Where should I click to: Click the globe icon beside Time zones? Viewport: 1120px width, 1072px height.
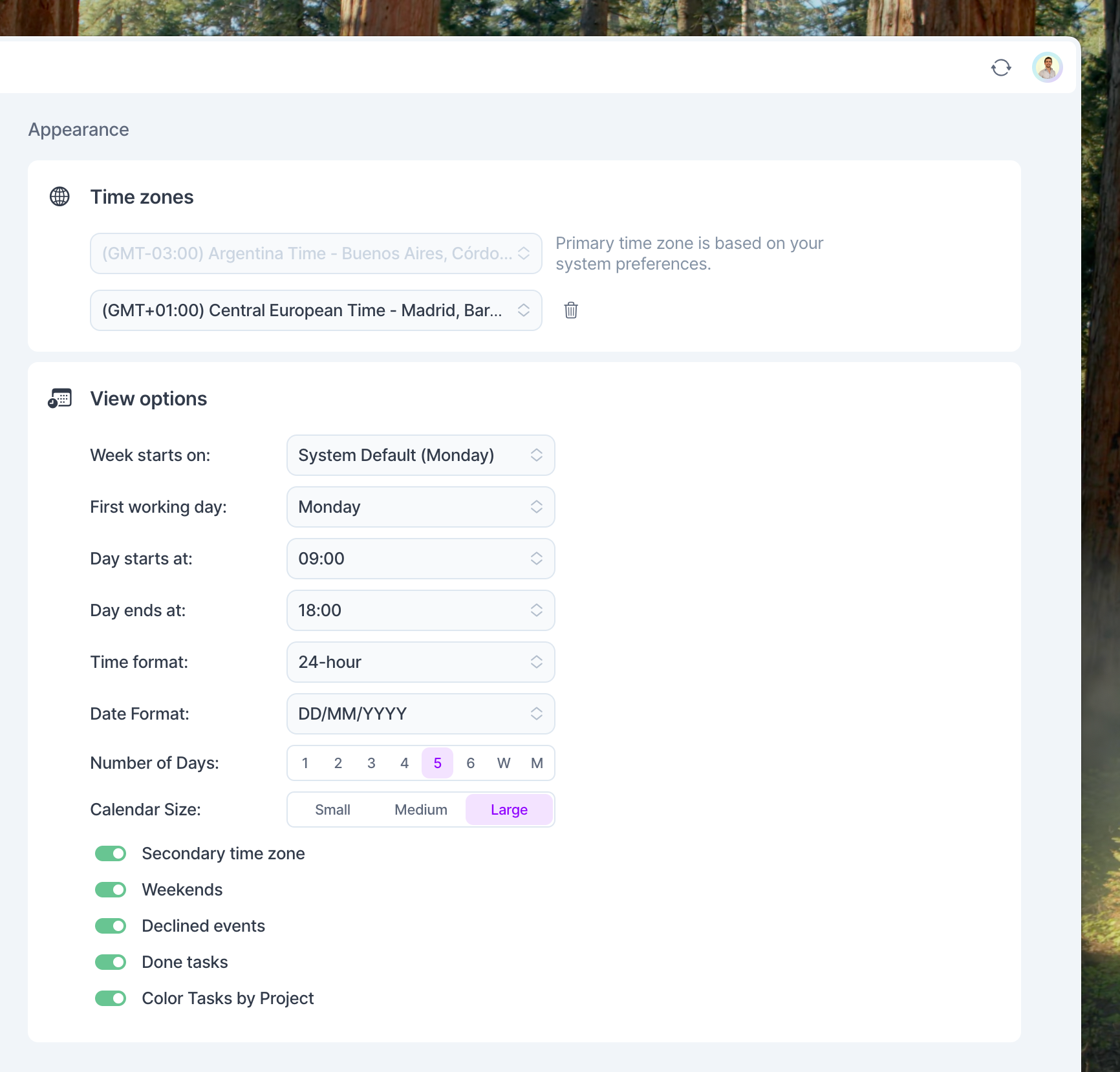(x=59, y=197)
